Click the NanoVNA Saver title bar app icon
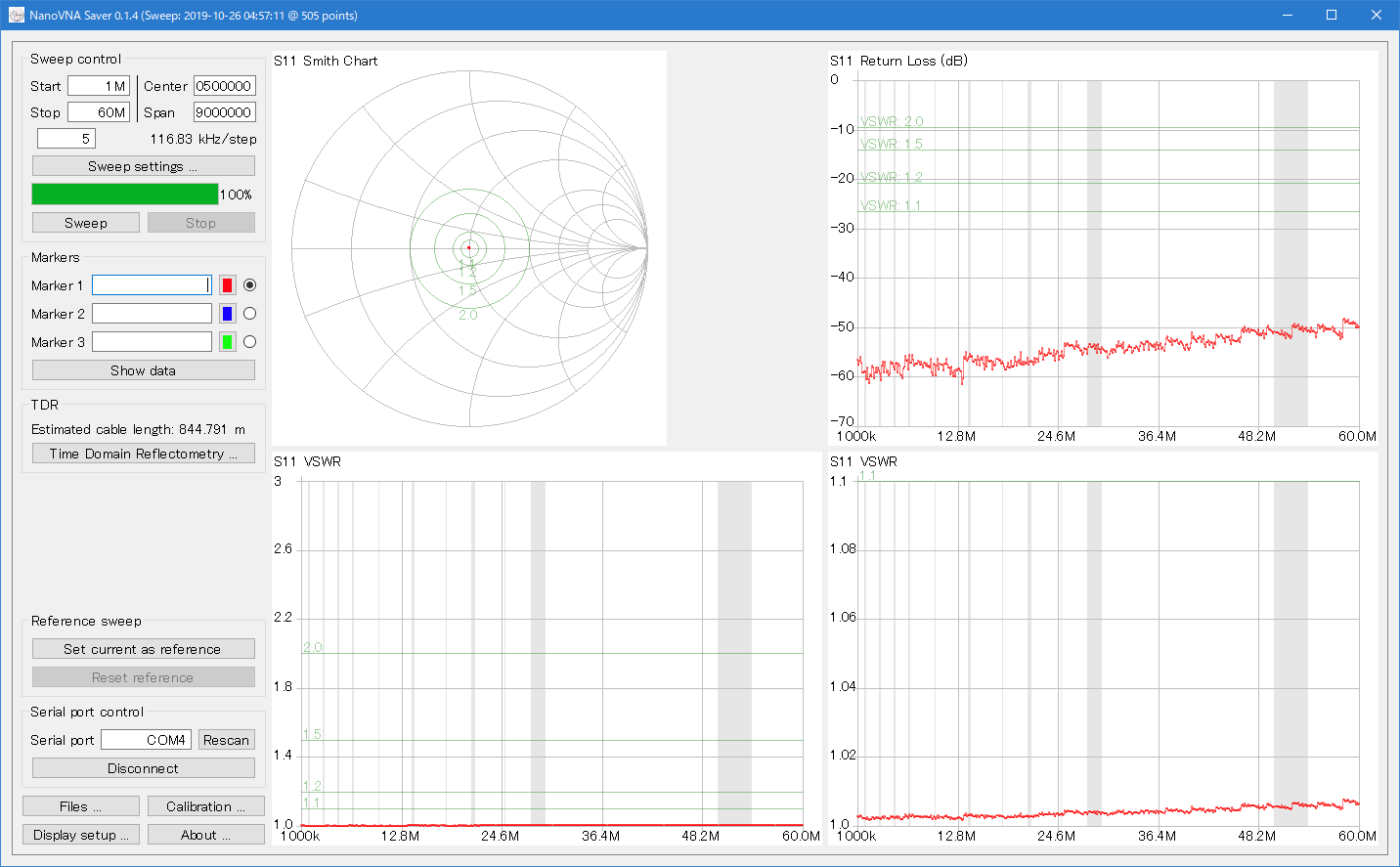This screenshot has width=1400, height=867. point(17,16)
